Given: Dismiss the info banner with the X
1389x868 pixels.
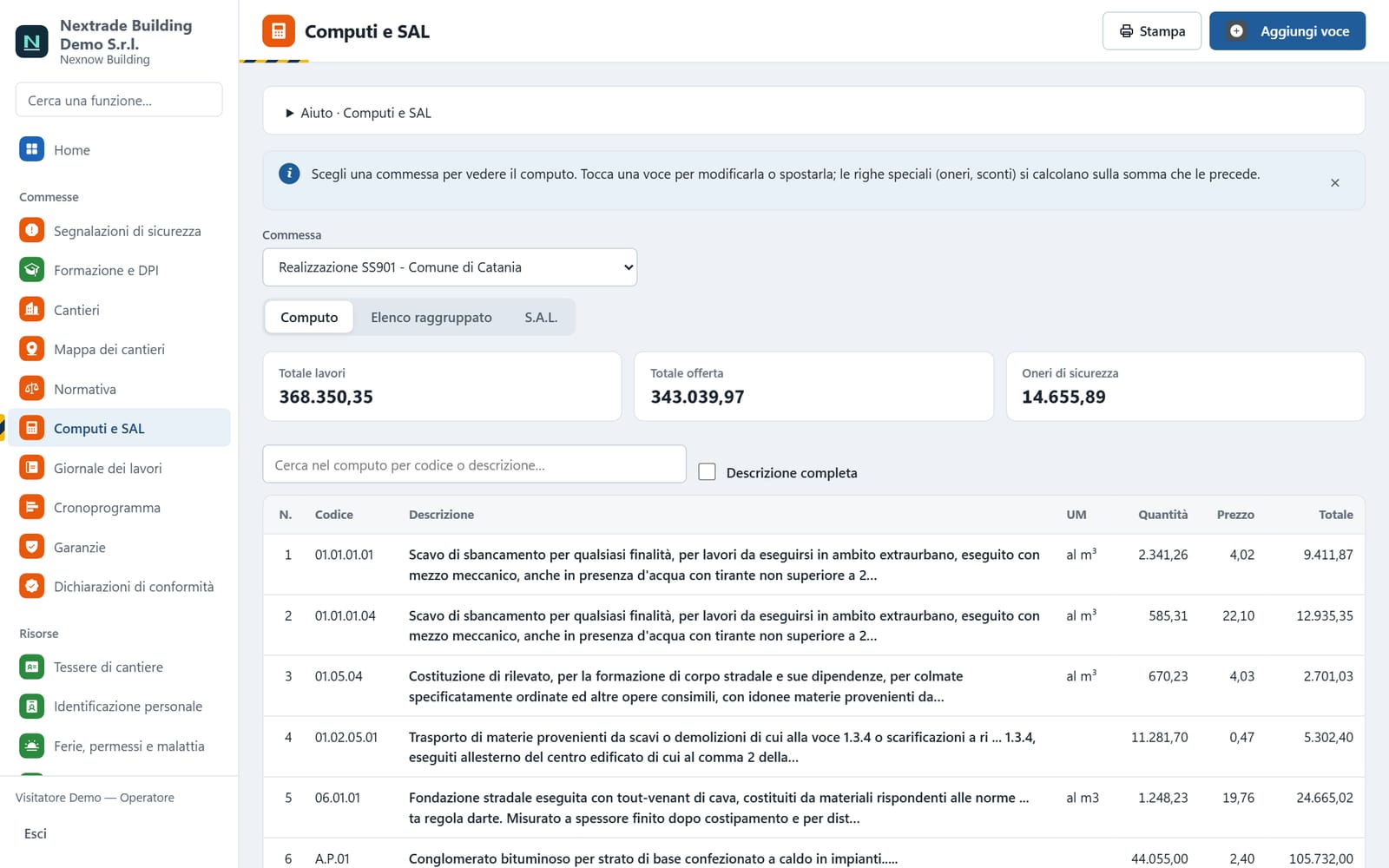Looking at the screenshot, I should click(x=1335, y=182).
